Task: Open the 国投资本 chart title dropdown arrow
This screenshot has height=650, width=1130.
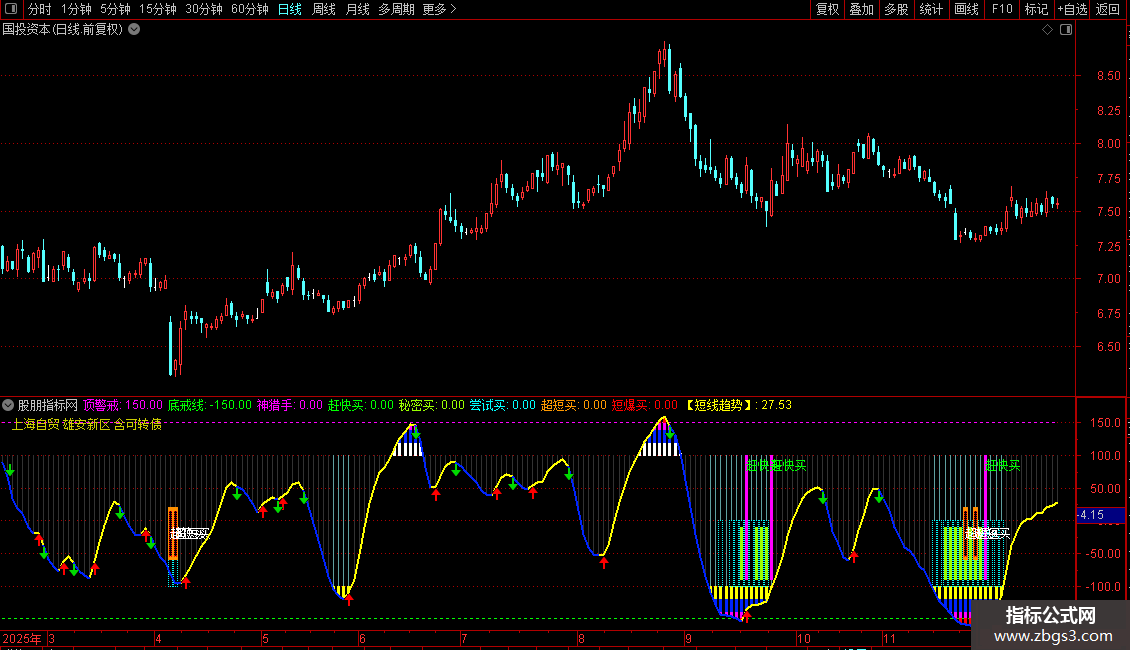Action: point(135,30)
